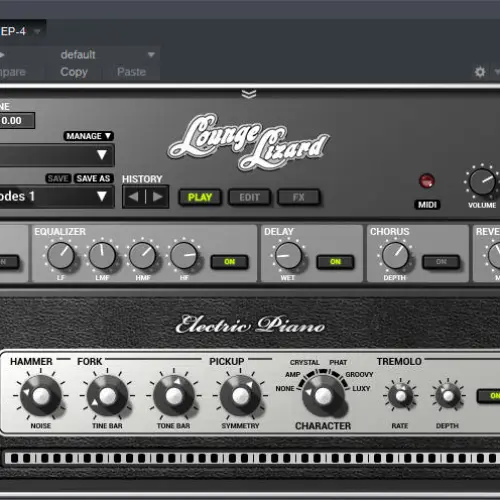Open the bank dropdown below MANAGE
500x500 pixels.
click(x=57, y=155)
